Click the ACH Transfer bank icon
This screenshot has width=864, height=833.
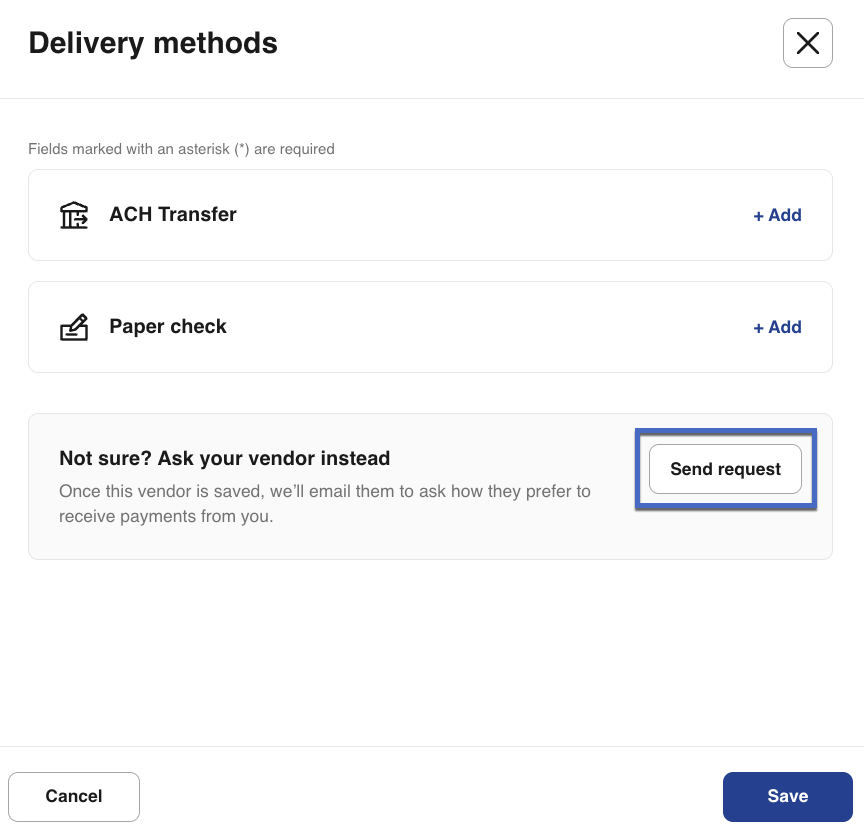tap(74, 215)
